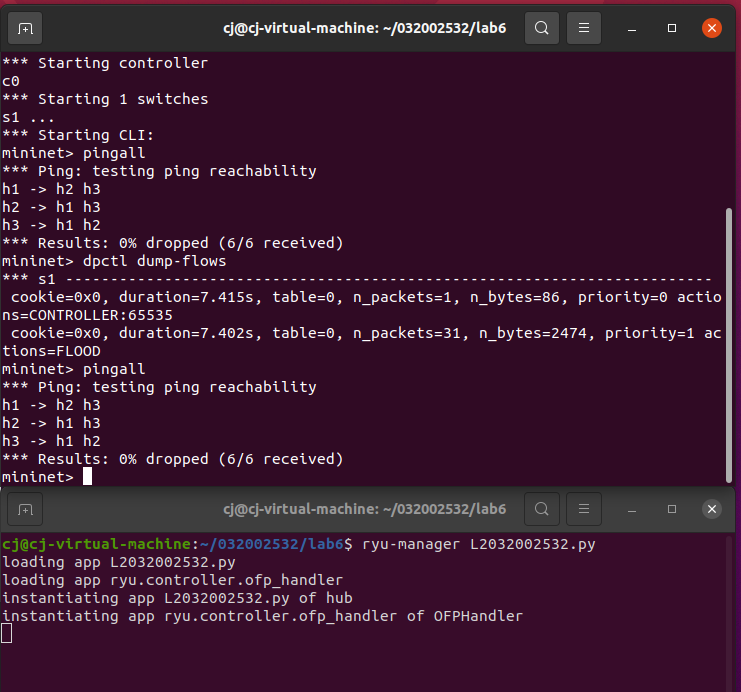Close the top terminal with orange button
741x692 pixels.
coord(712,28)
